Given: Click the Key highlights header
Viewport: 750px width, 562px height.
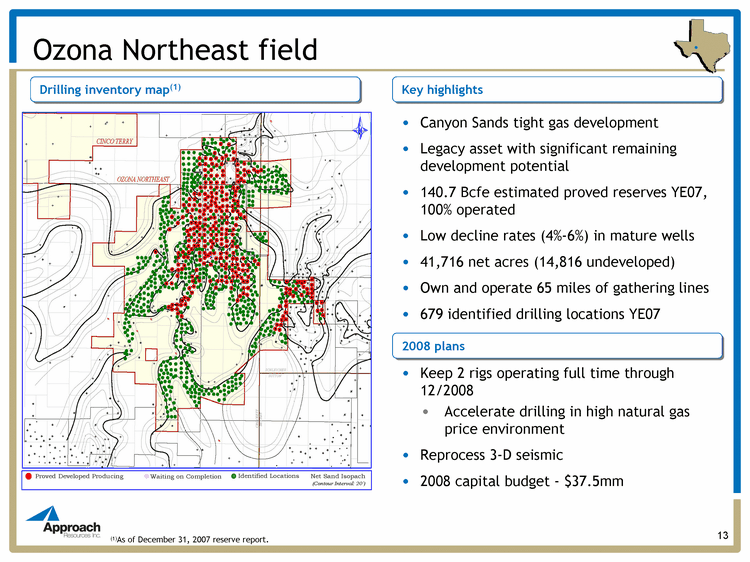Looking at the screenshot, I should coord(442,90).
